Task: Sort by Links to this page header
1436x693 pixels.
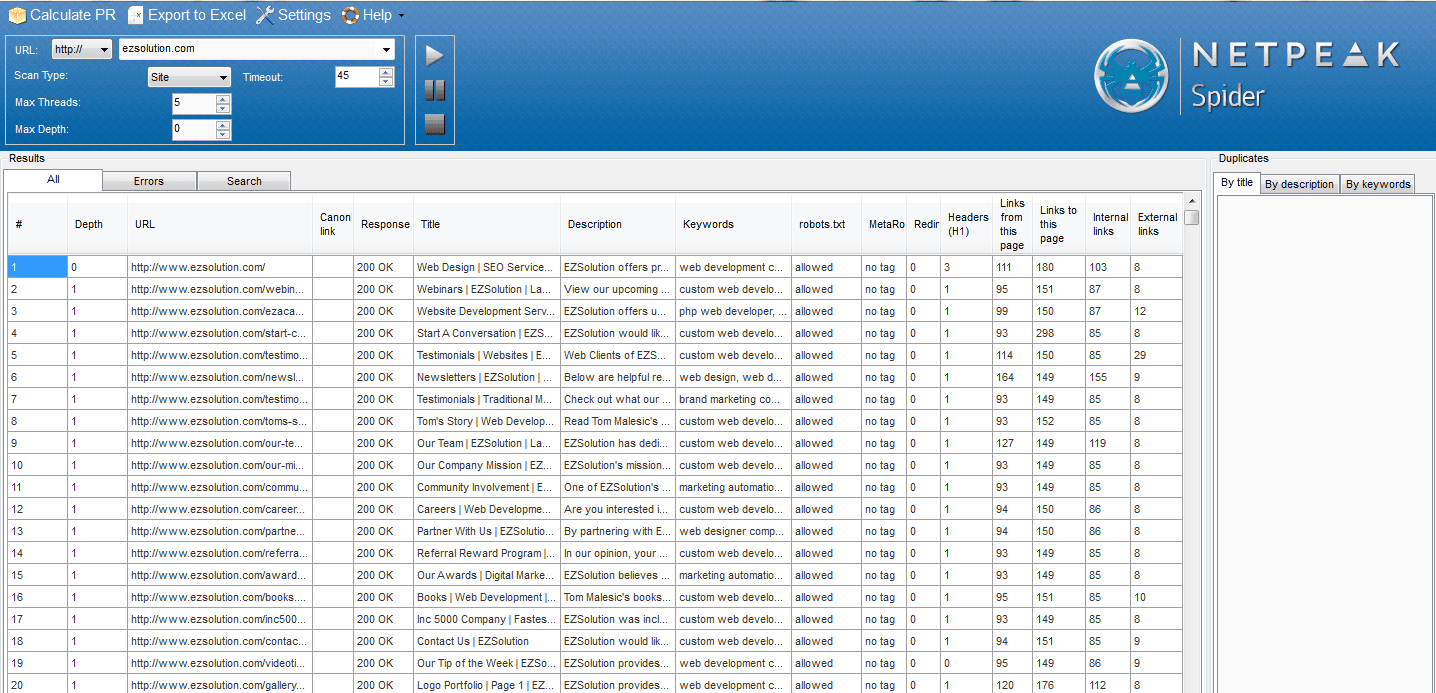Action: pyautogui.click(x=1058, y=224)
